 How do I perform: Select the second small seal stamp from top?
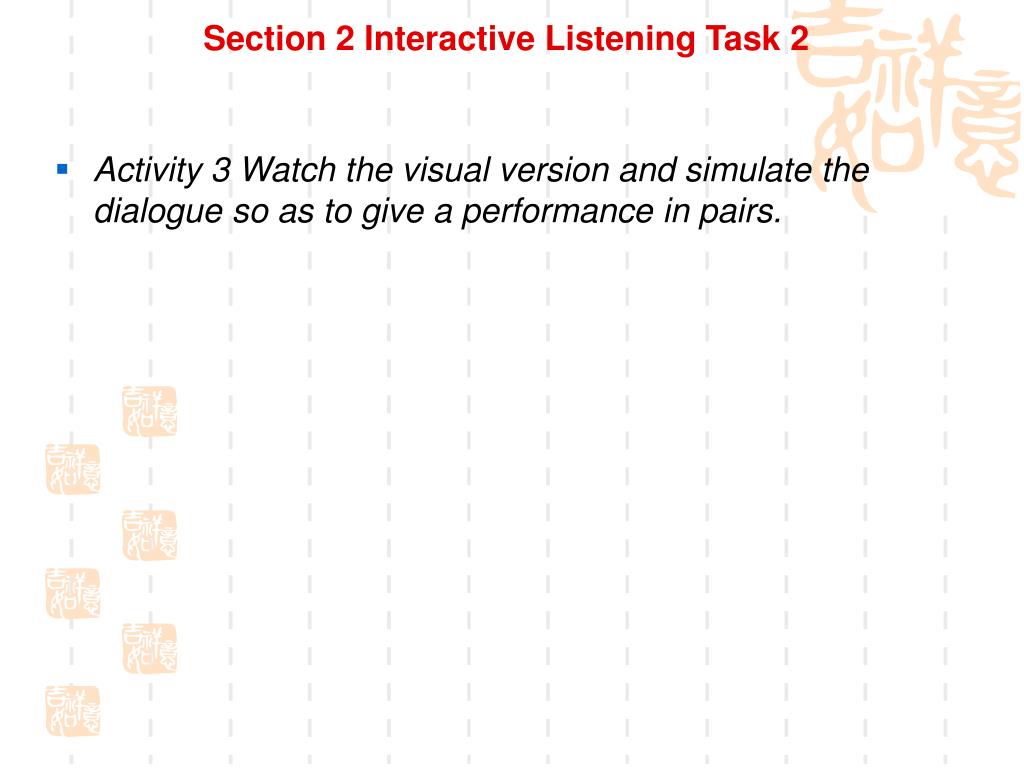[x=72, y=470]
